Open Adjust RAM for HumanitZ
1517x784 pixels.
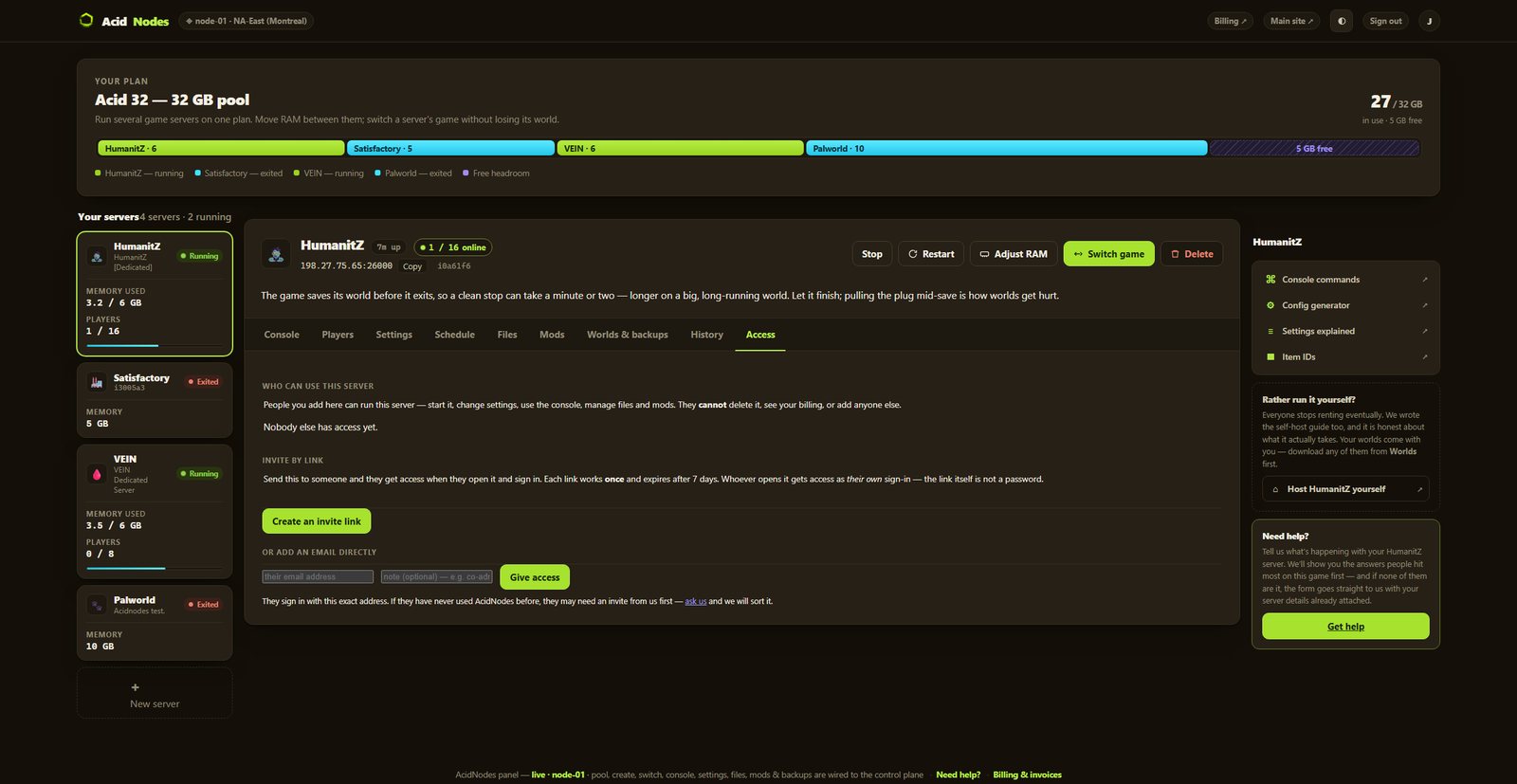click(1014, 254)
